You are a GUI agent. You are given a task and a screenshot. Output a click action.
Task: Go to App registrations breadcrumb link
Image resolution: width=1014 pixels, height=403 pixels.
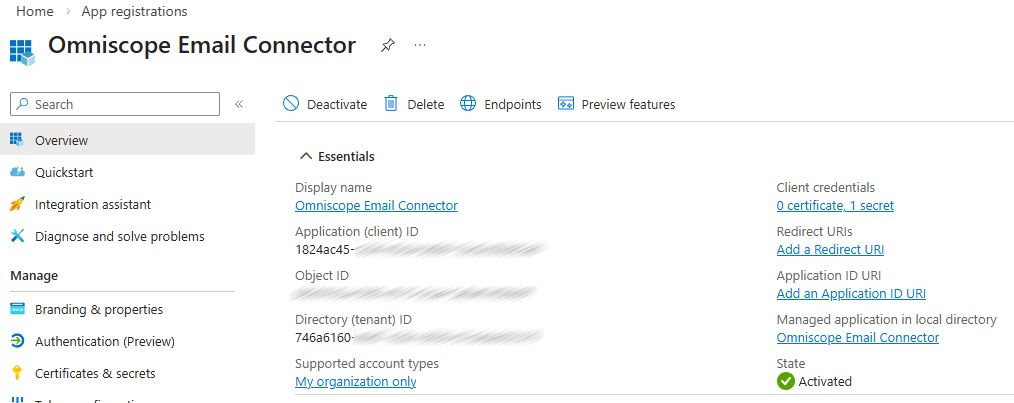pos(135,12)
